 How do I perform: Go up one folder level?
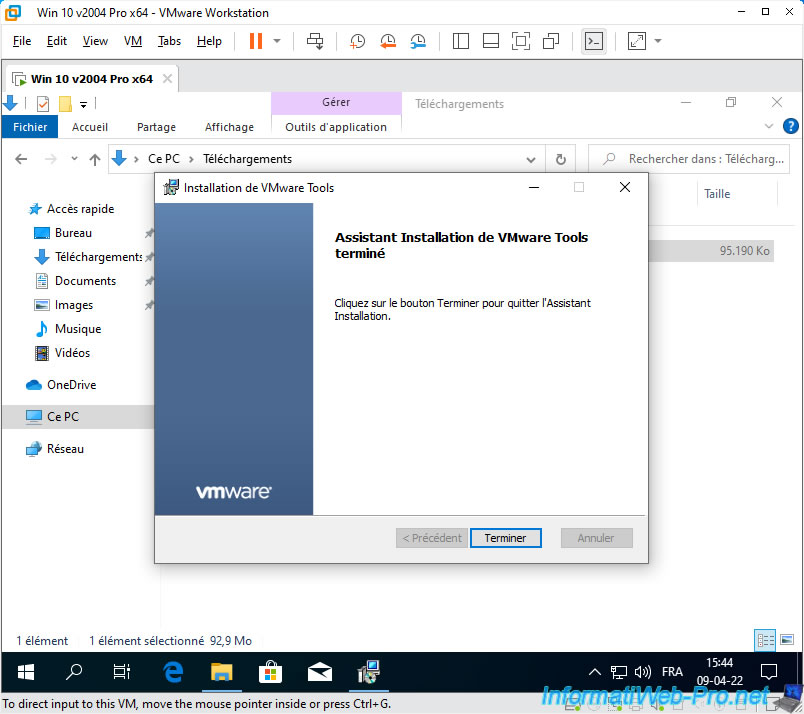95,160
